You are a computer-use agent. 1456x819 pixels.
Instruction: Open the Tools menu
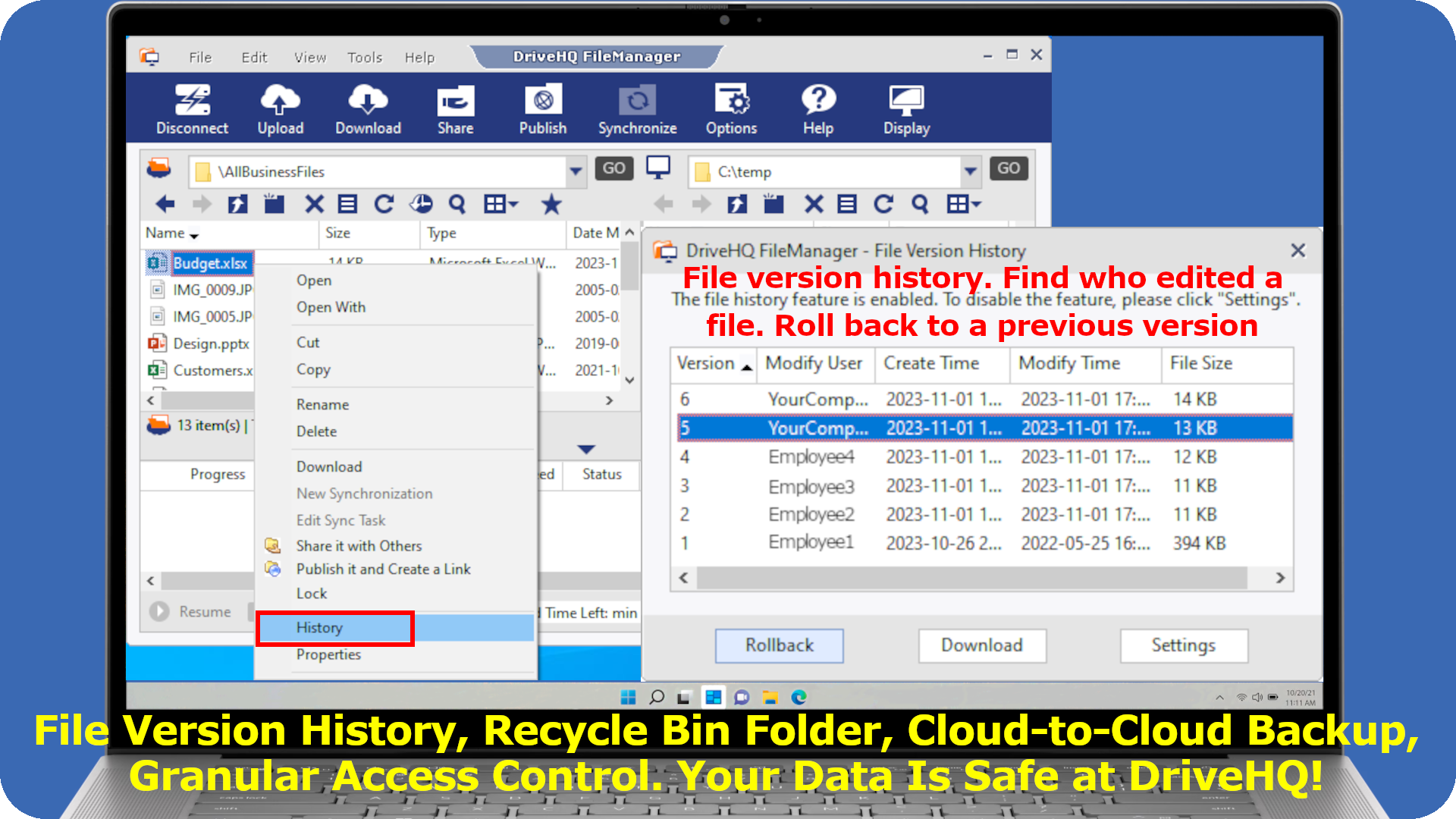pos(364,58)
